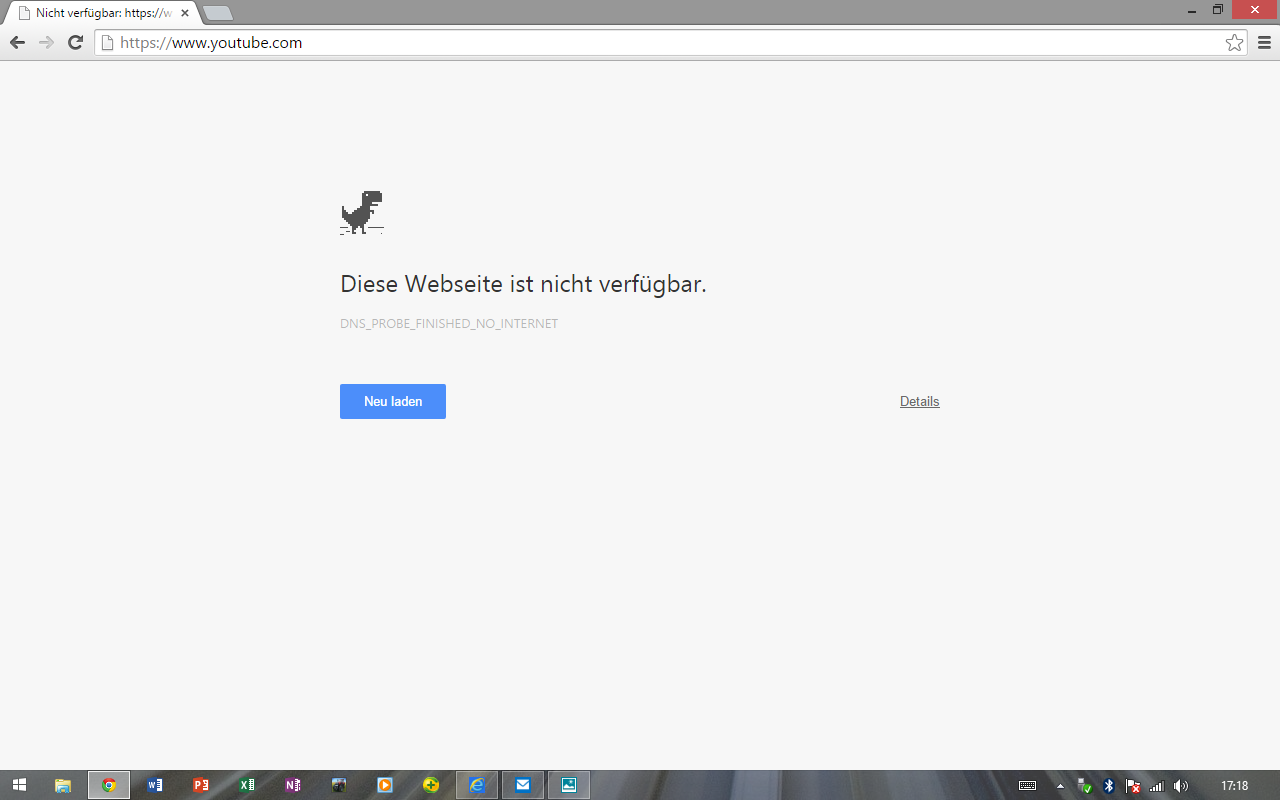Launch OneNote from the taskbar

293,785
